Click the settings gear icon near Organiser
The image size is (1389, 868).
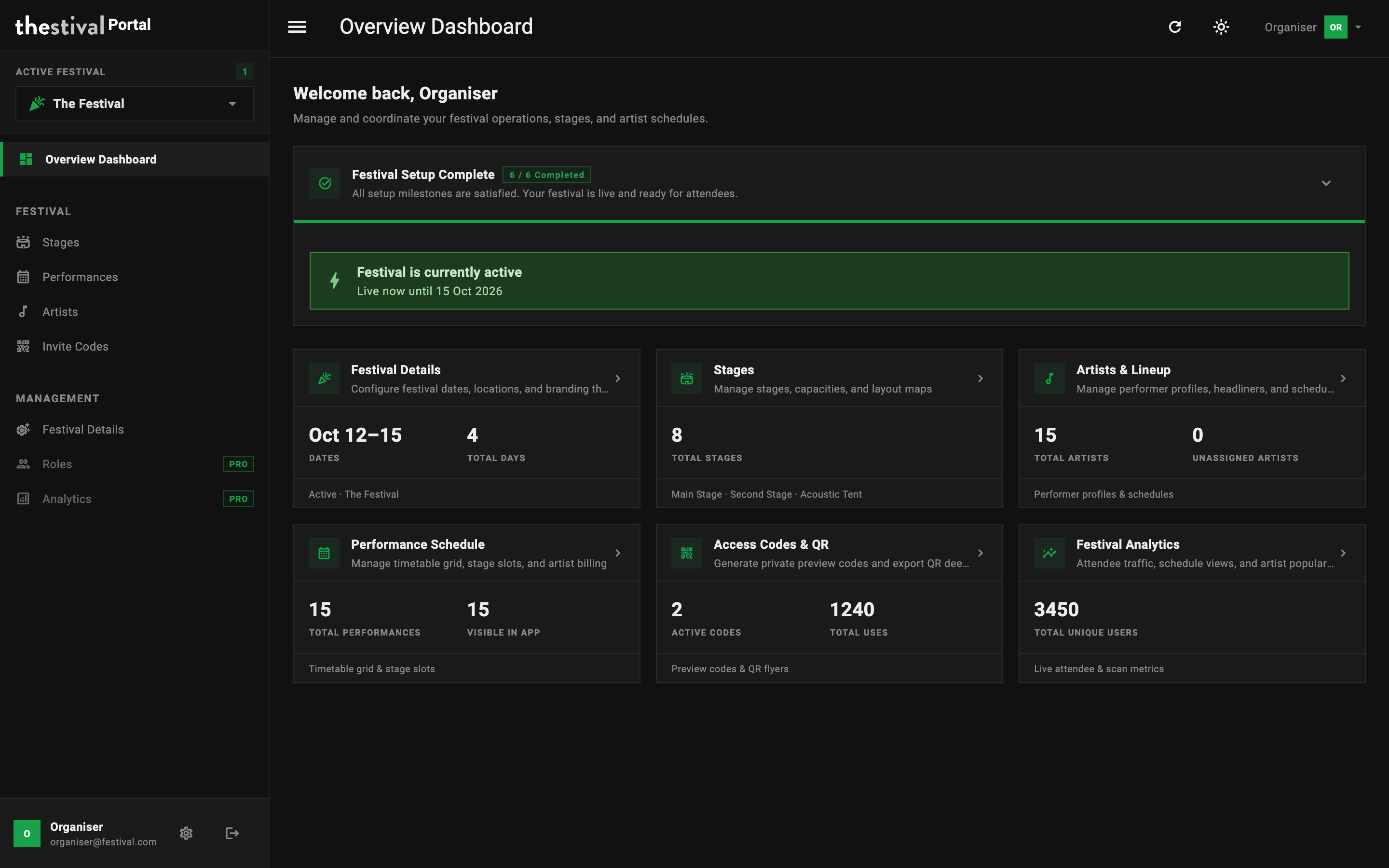click(x=186, y=833)
